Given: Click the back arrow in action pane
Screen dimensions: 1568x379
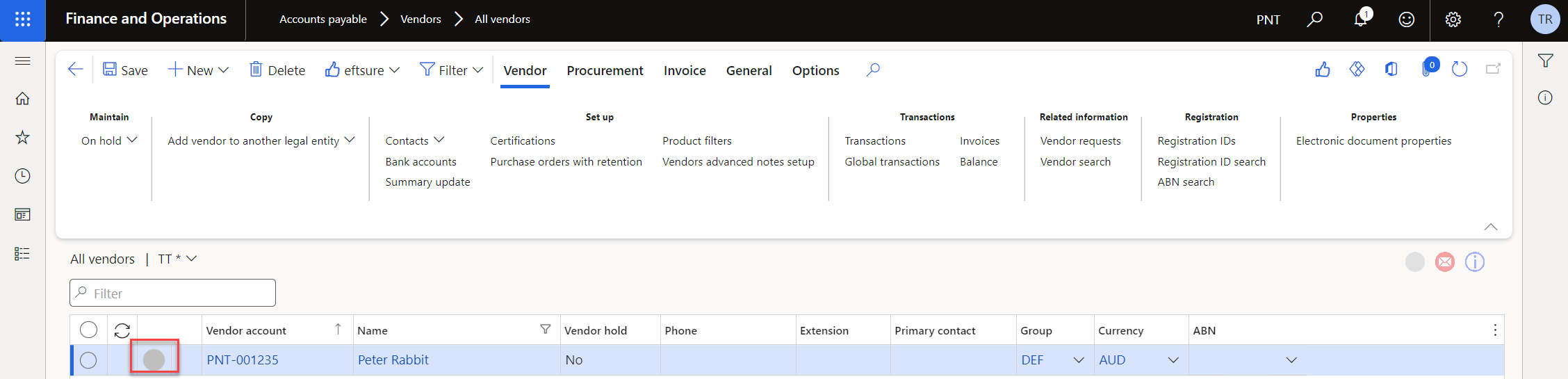Looking at the screenshot, I should pos(76,70).
